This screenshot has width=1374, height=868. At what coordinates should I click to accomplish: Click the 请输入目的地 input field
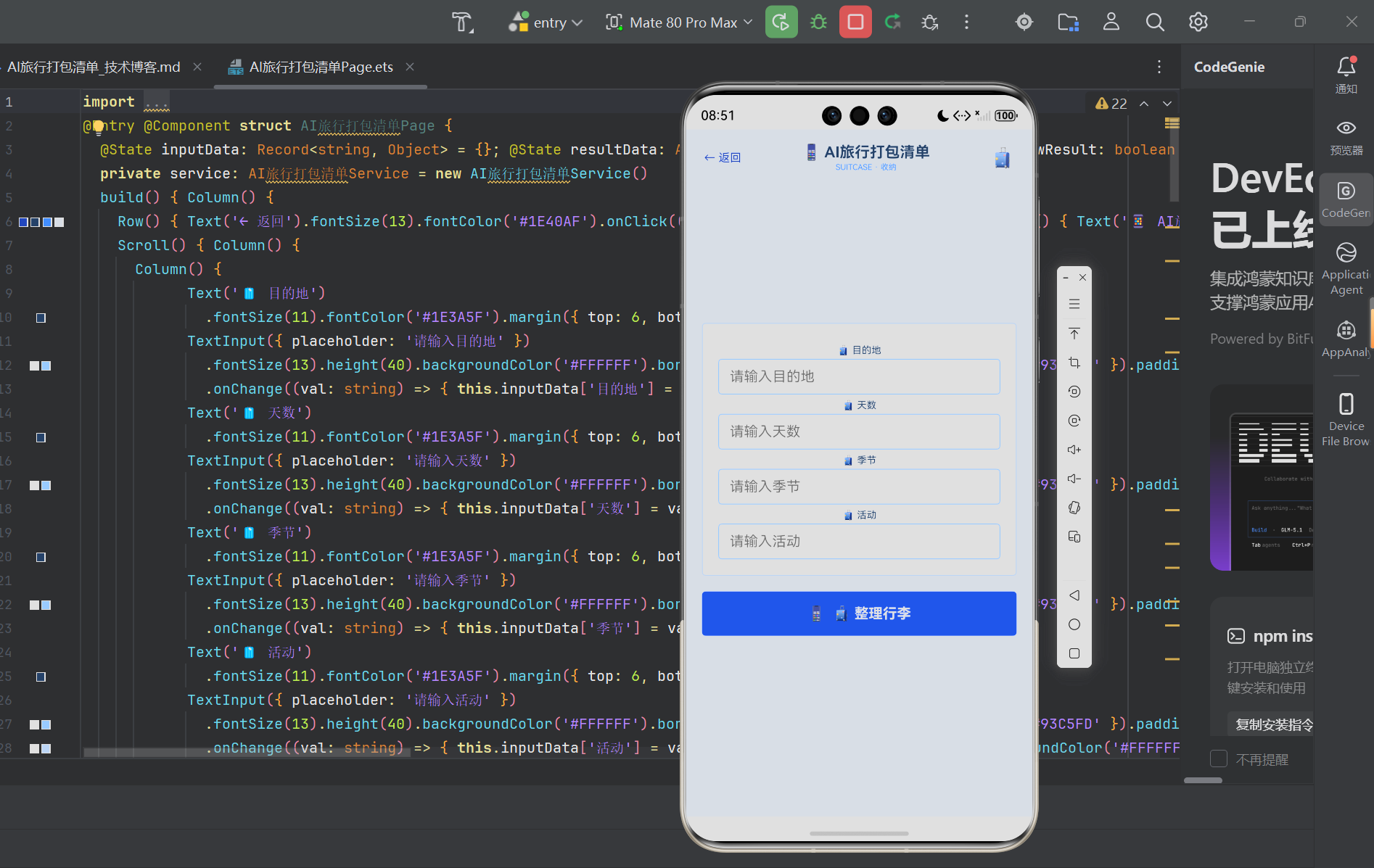tap(859, 376)
